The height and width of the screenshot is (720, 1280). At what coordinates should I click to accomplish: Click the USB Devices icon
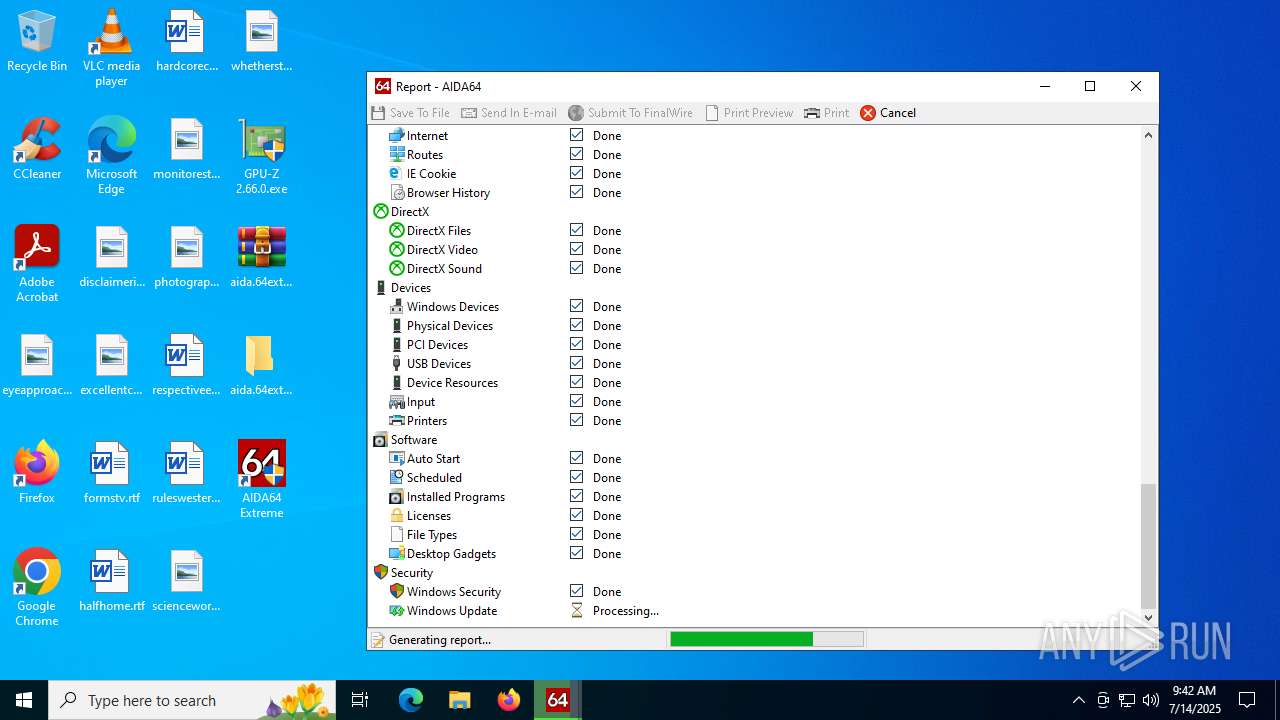[396, 363]
